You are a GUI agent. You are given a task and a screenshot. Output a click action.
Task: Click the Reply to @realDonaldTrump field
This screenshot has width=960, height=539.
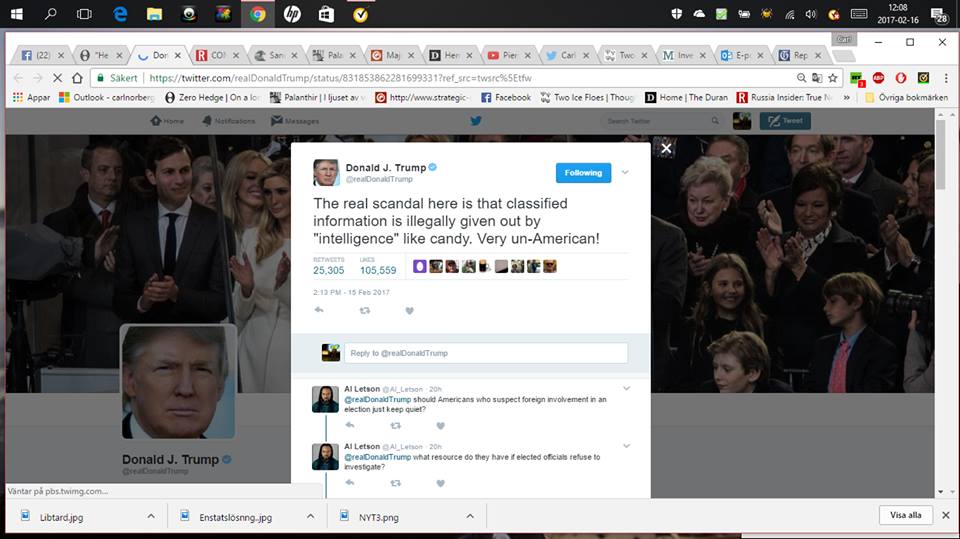(486, 353)
